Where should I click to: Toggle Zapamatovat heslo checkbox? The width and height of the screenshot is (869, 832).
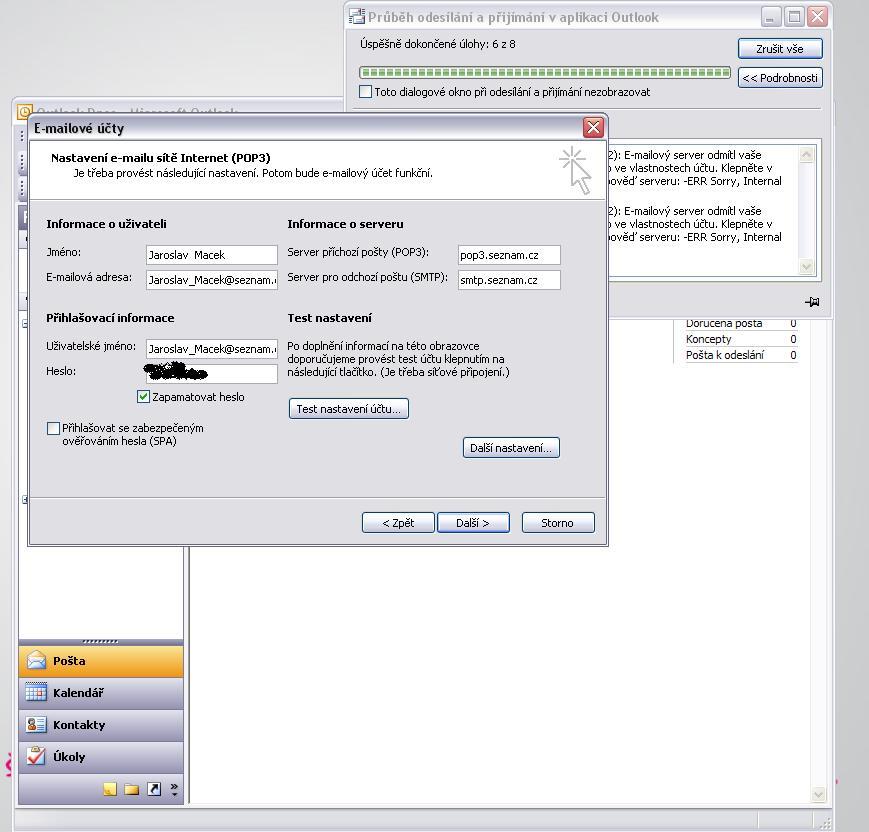point(143,397)
